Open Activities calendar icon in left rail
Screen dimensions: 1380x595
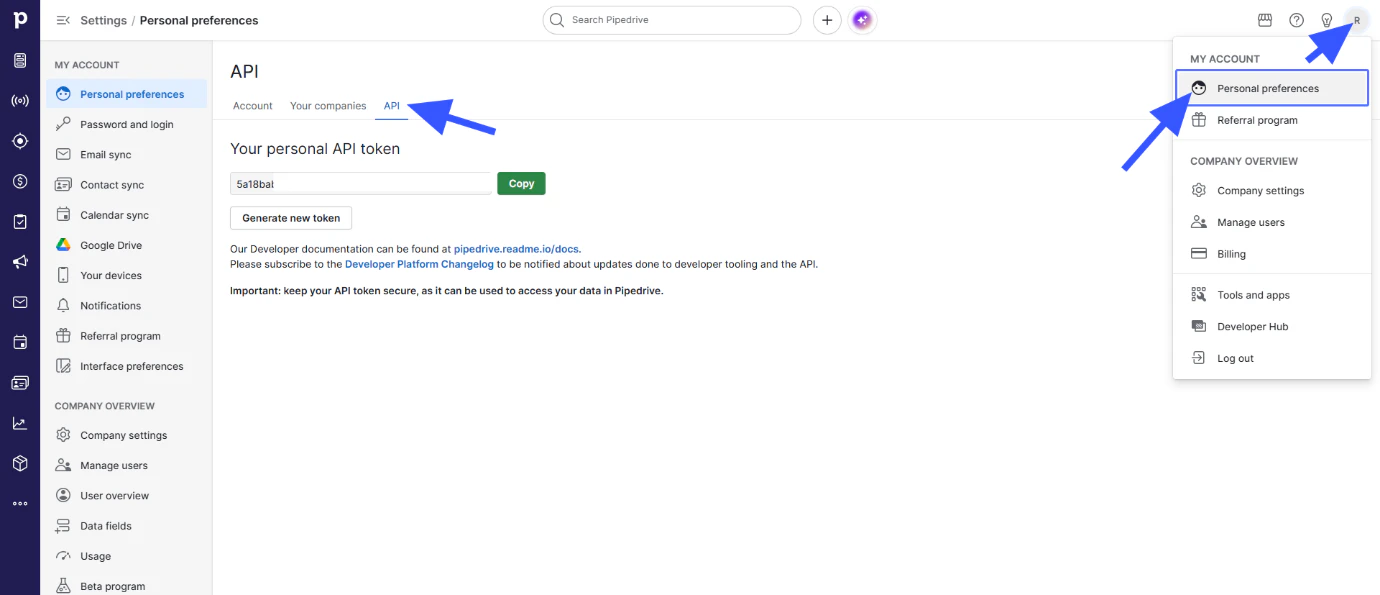tap(20, 342)
